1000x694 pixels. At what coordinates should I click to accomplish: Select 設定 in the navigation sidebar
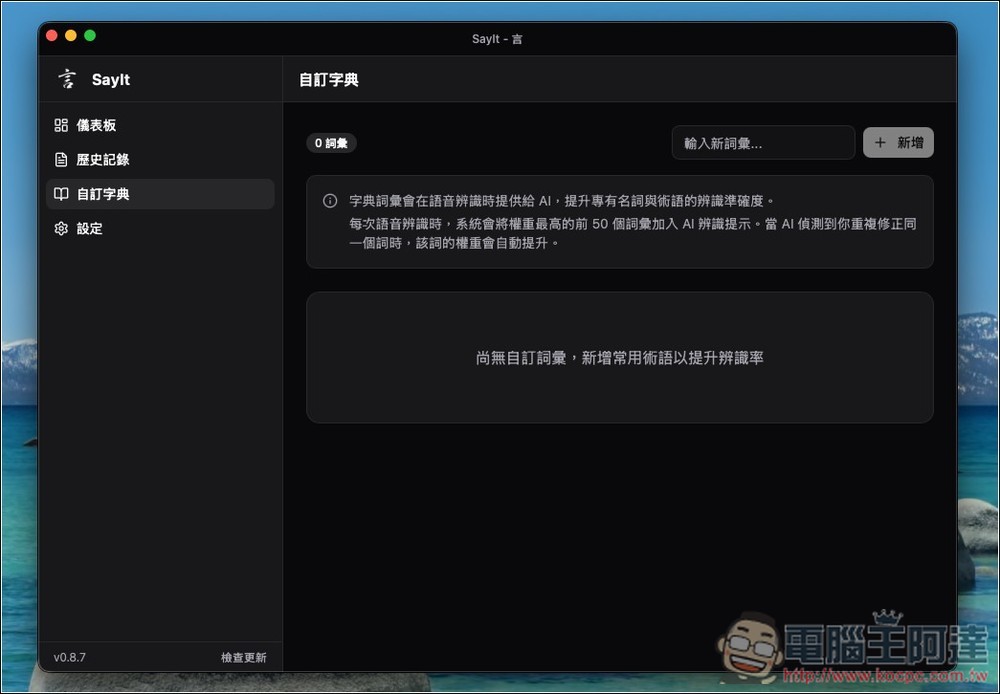tap(88, 228)
